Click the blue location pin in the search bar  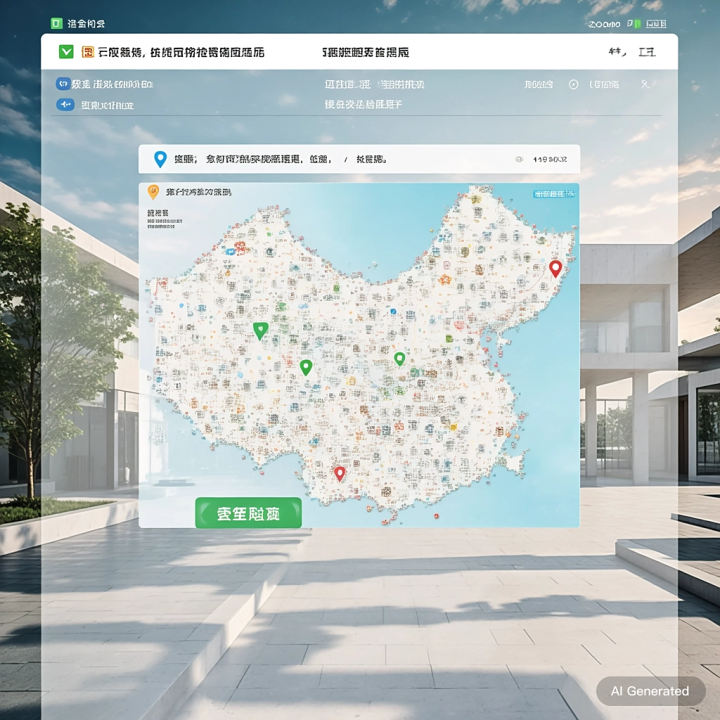point(160,159)
